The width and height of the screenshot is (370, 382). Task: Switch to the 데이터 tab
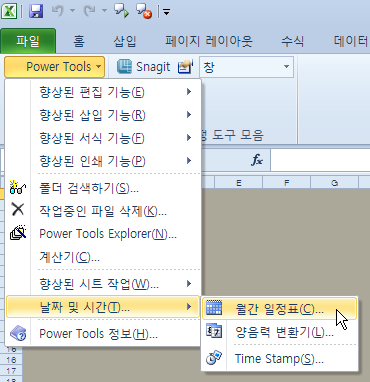click(x=351, y=41)
